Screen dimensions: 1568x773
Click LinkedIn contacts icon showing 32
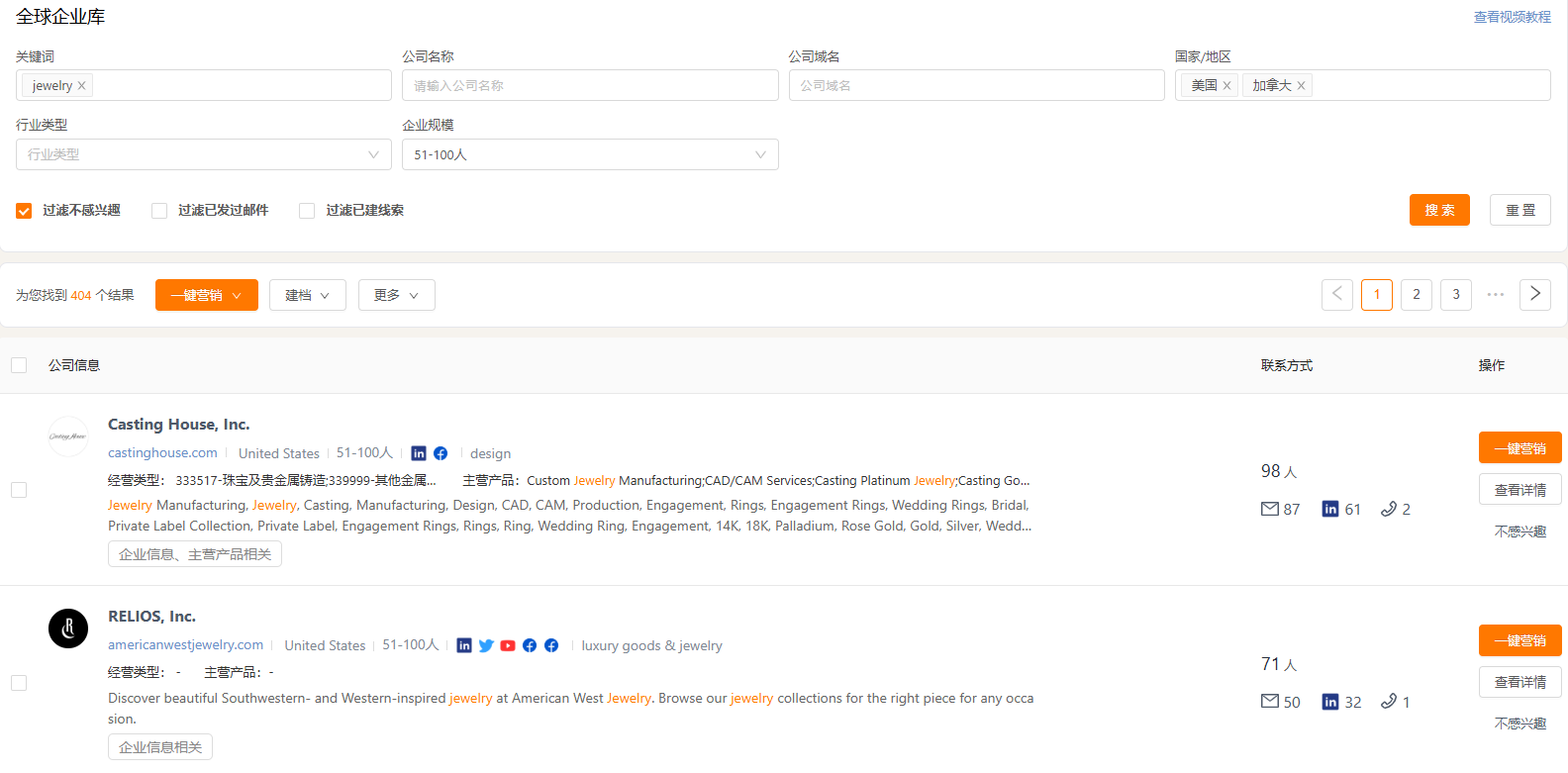(x=1330, y=702)
